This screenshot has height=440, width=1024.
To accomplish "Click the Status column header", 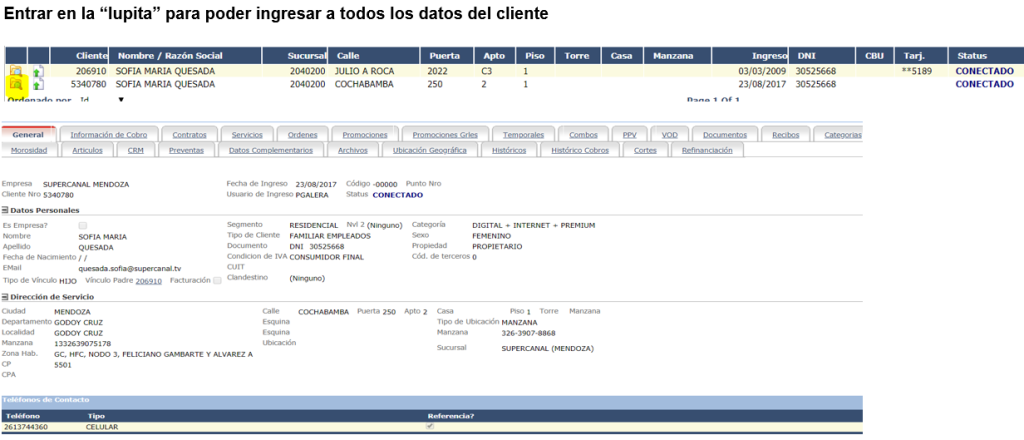I will (972, 55).
